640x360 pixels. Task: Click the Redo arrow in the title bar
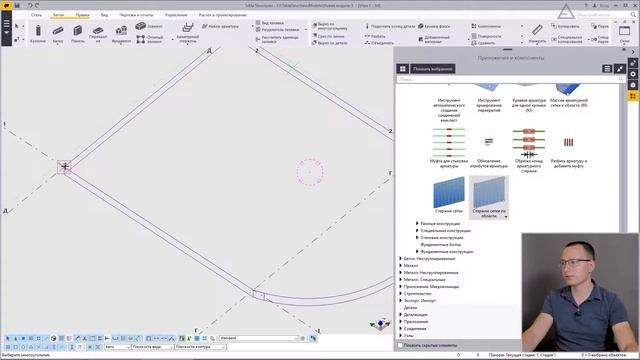pos(37,5)
